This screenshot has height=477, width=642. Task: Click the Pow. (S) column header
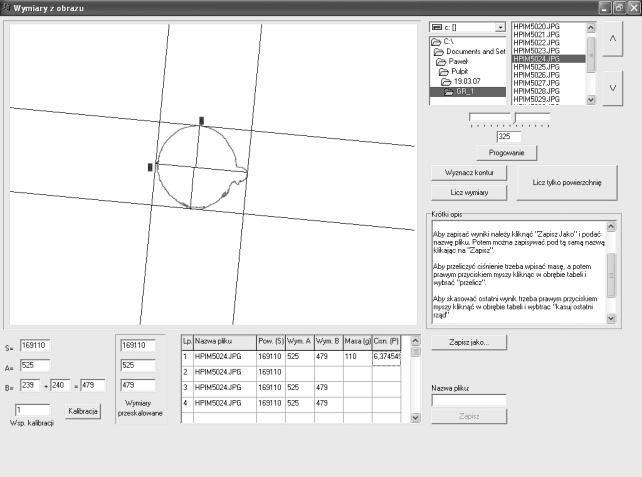[271, 342]
